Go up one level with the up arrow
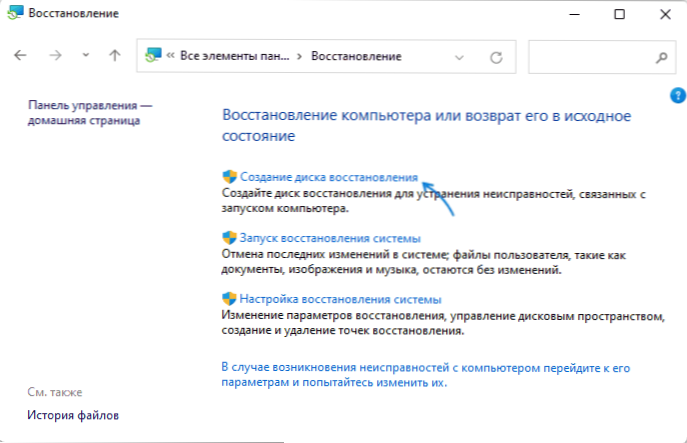 115,55
